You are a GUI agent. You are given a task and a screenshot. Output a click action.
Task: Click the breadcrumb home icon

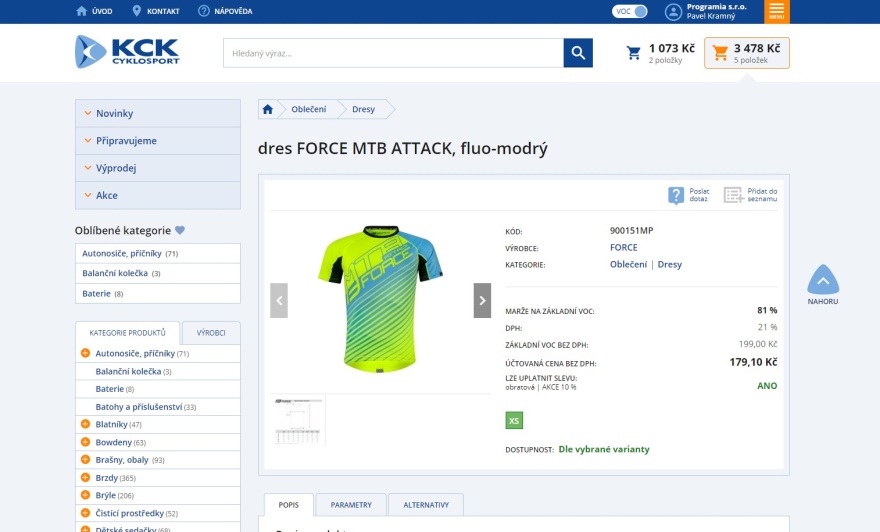coord(268,109)
